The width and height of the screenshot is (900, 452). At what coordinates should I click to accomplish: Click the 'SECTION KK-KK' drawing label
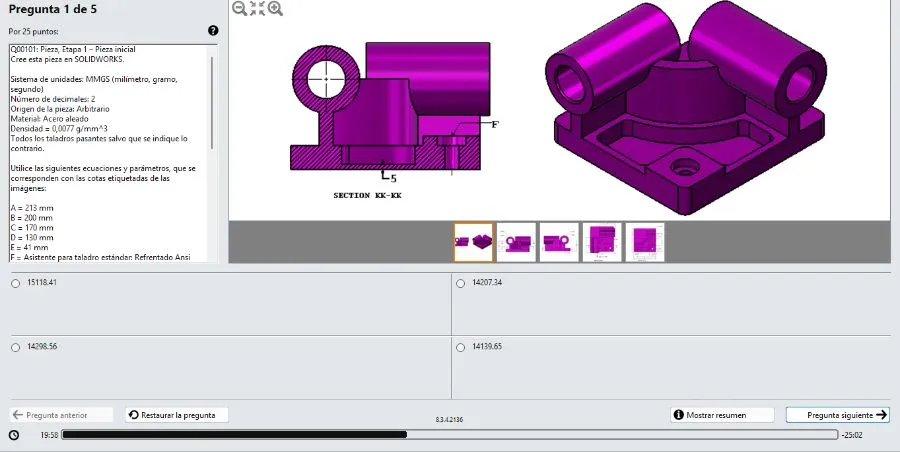[367, 195]
